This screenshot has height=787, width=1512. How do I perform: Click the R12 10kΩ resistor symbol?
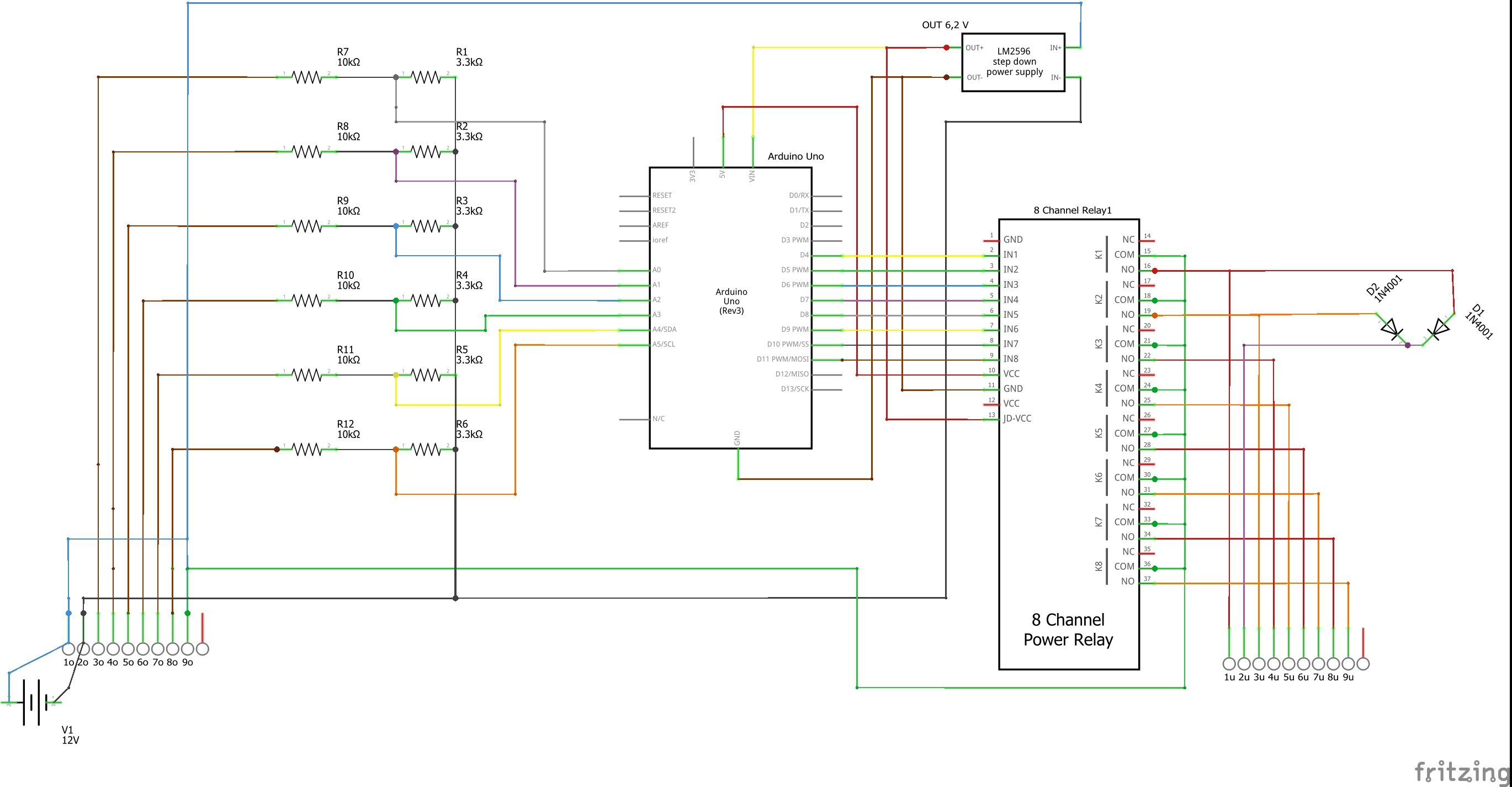pyautogui.click(x=307, y=450)
